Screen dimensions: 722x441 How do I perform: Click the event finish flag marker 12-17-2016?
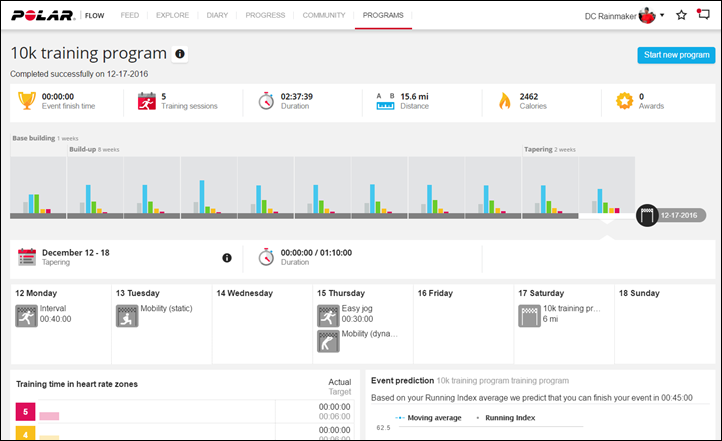coord(647,215)
